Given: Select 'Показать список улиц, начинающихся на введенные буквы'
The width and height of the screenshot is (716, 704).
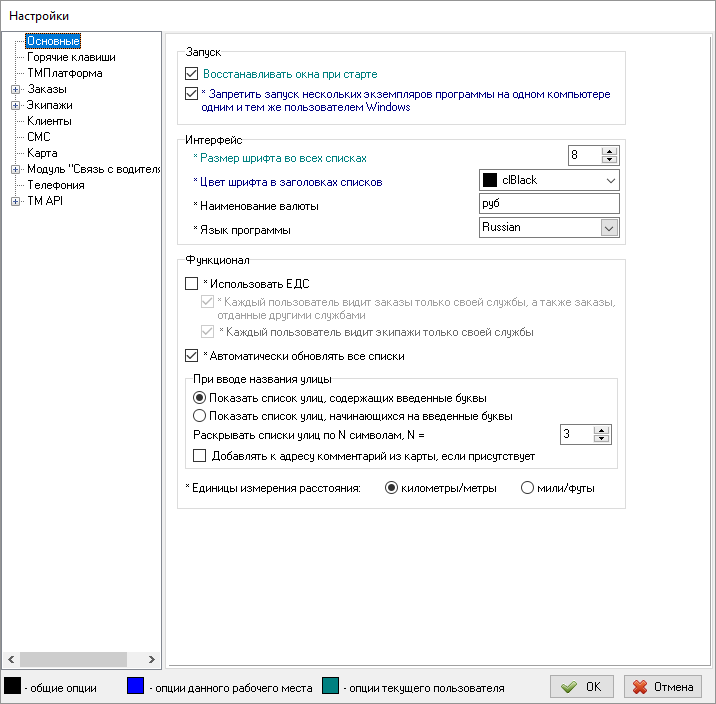Looking at the screenshot, I should 200,415.
